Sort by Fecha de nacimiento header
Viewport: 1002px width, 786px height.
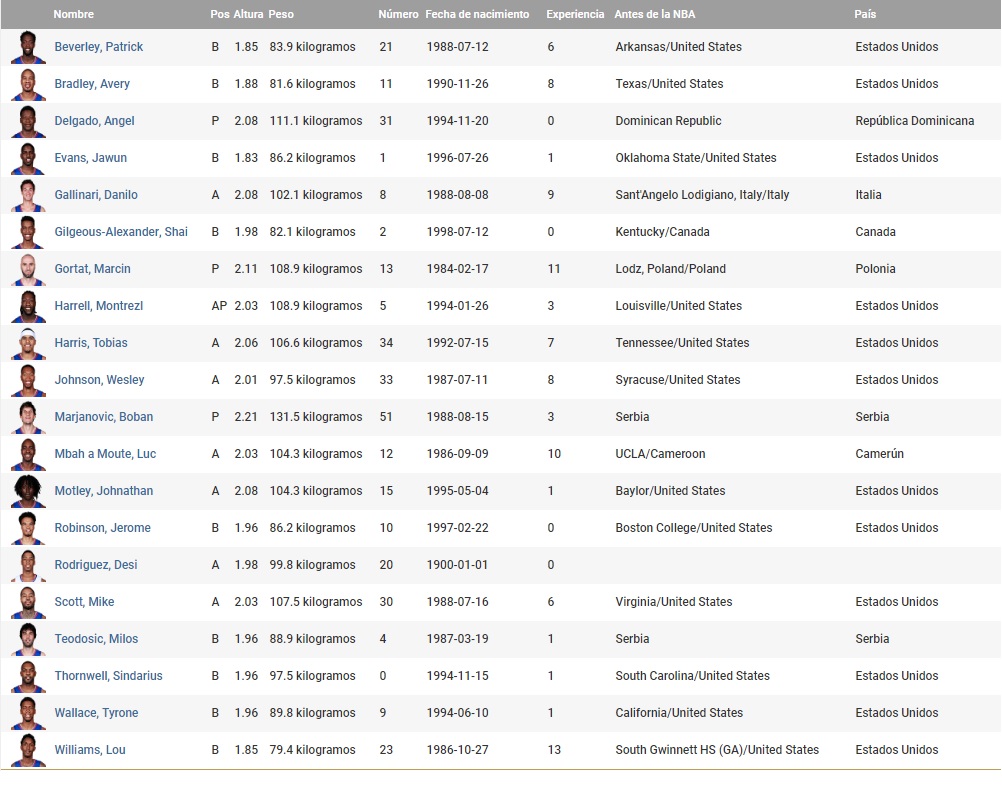point(477,15)
